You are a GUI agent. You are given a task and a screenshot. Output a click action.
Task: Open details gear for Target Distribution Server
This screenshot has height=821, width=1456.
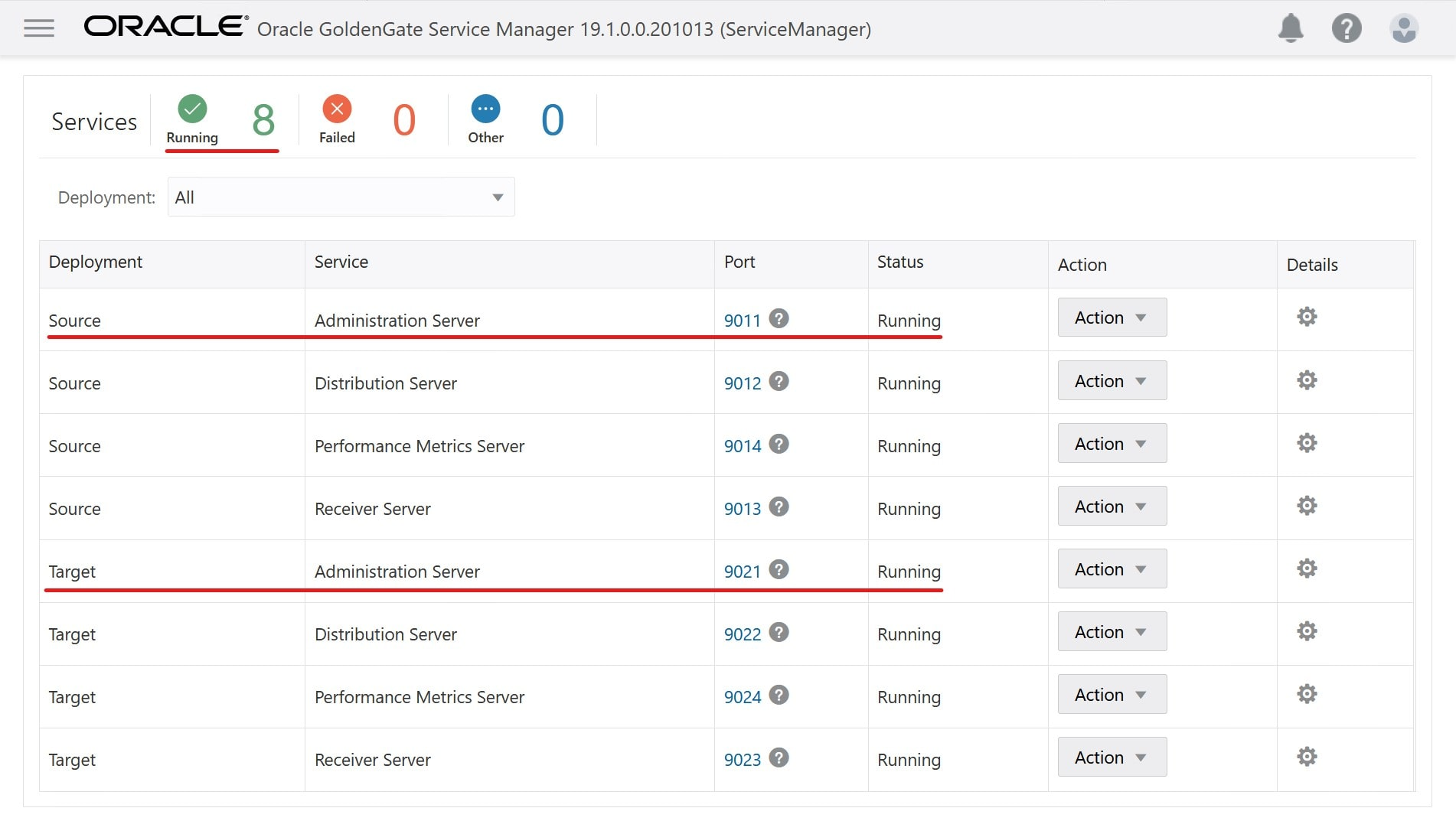[1307, 631]
